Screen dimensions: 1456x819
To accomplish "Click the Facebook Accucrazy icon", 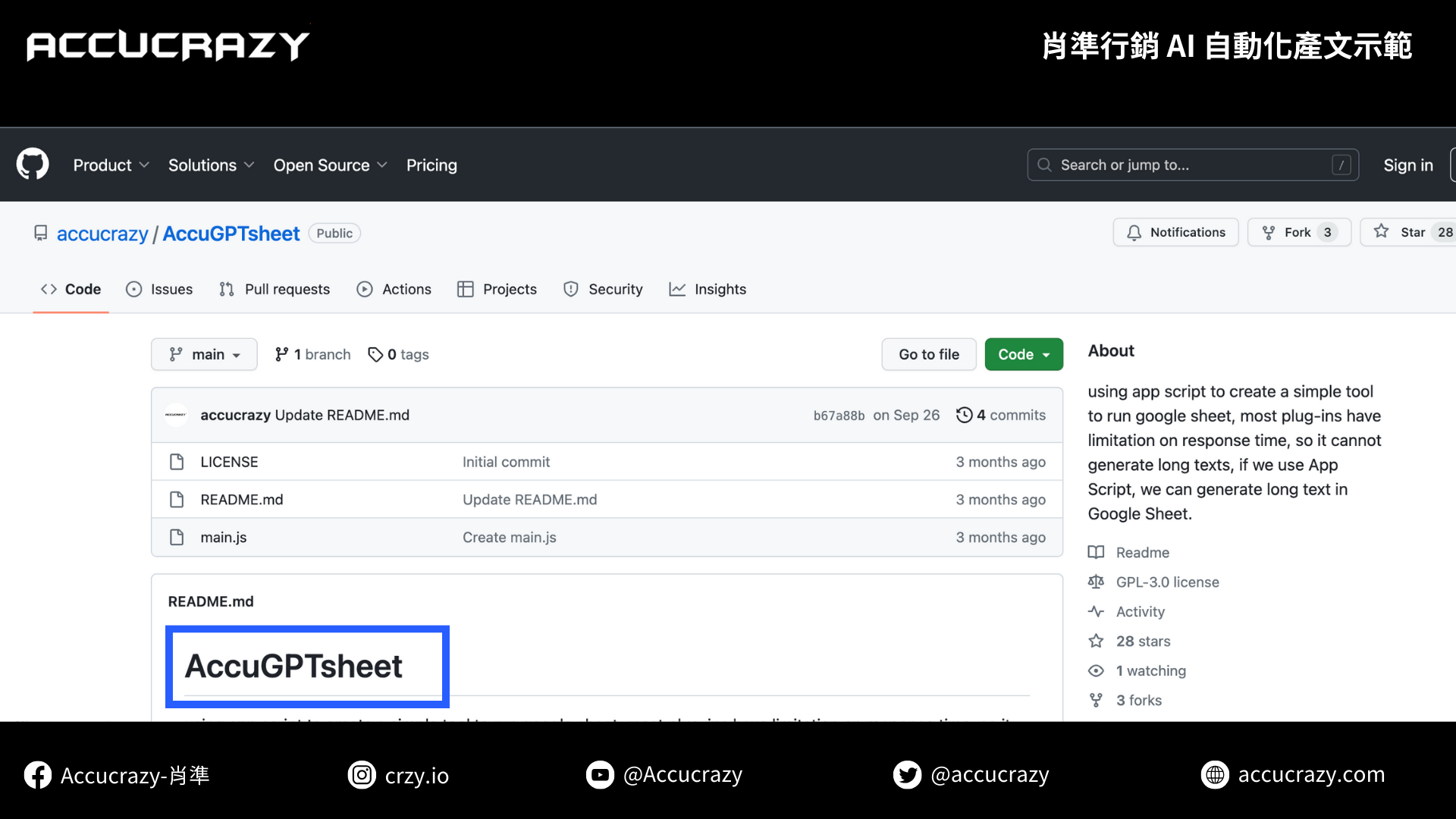I will pos(37,774).
